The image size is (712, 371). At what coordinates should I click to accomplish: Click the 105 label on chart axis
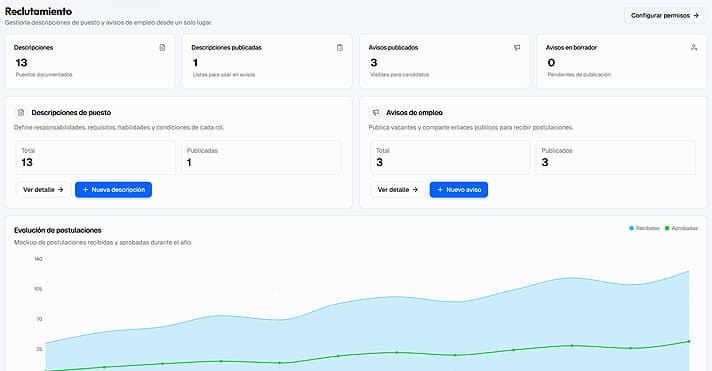(x=38, y=289)
